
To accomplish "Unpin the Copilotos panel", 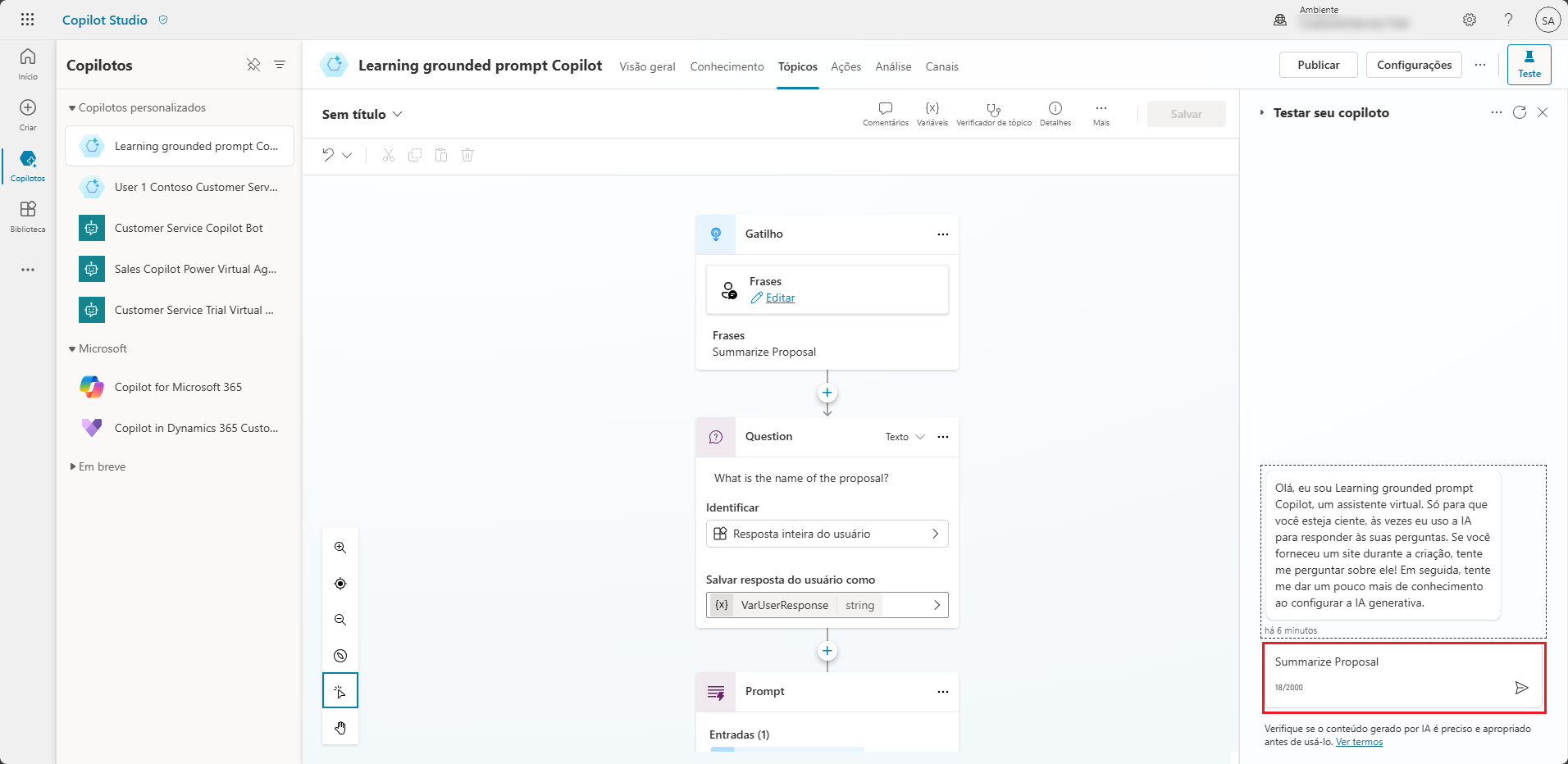I will [253, 65].
